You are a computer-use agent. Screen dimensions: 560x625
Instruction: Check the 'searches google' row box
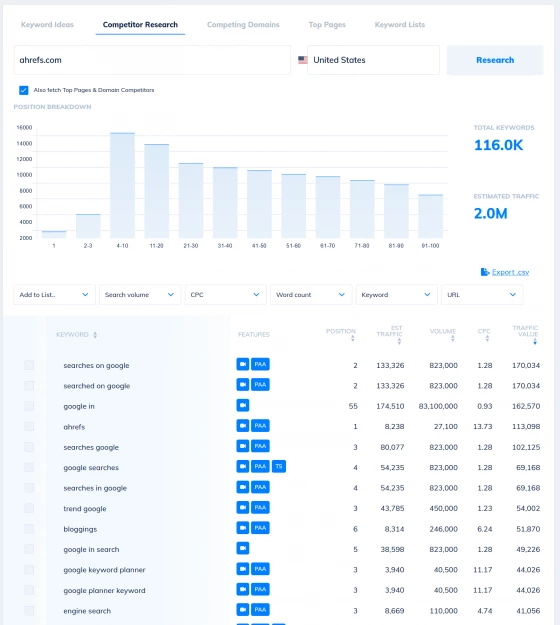click(x=29, y=447)
